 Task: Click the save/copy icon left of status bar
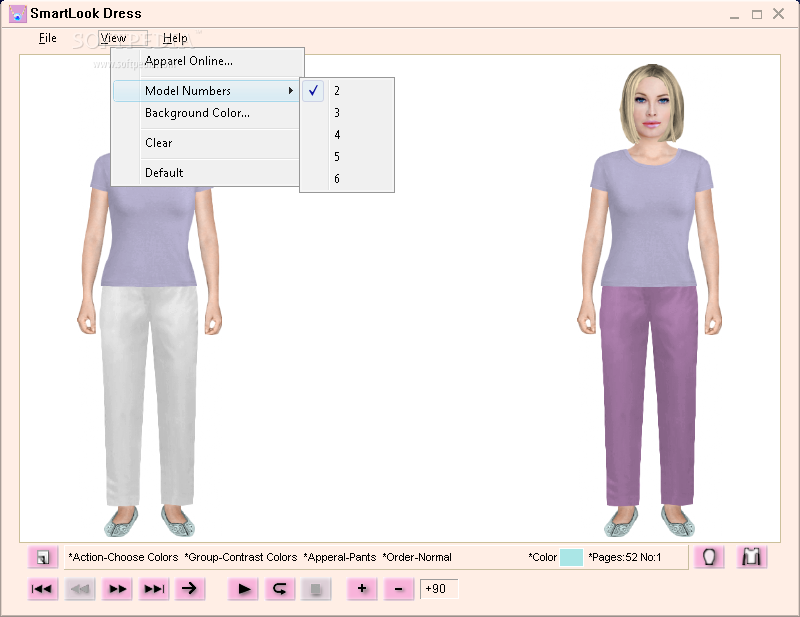(x=42, y=557)
